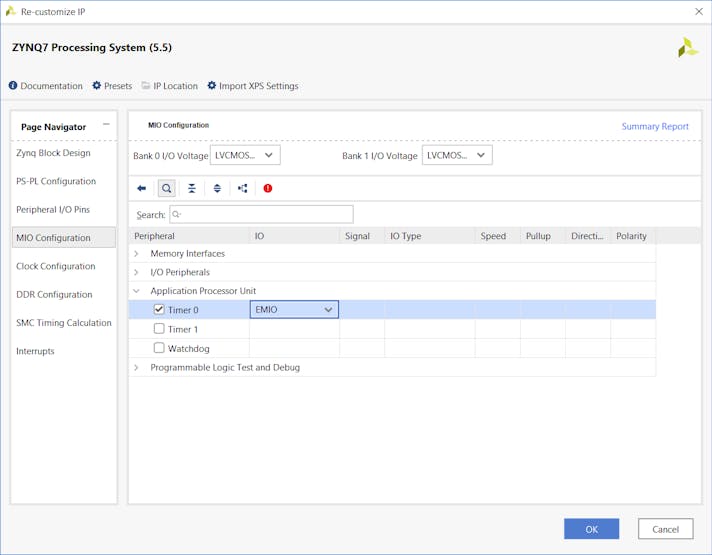Click the Vivado icon in title bar
Viewport: 712px width, 555px height.
pyautogui.click(x=10, y=11)
